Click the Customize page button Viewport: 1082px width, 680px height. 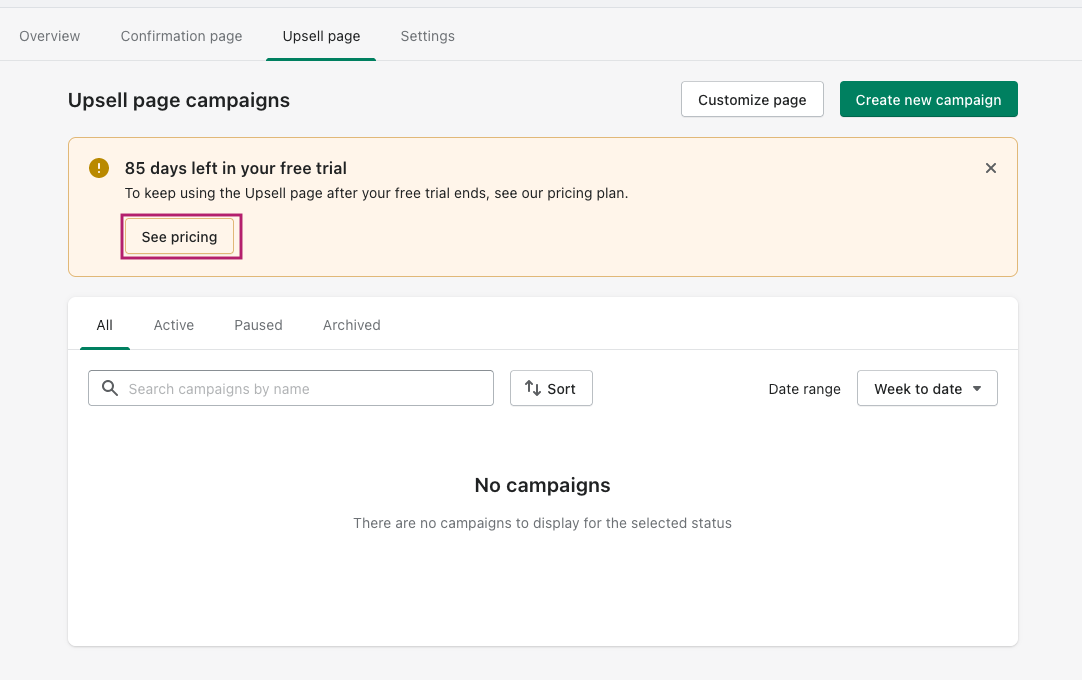pyautogui.click(x=752, y=99)
